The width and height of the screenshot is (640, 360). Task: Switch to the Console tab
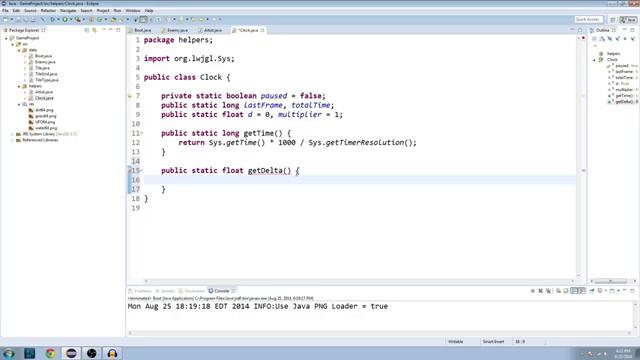pos(222,291)
